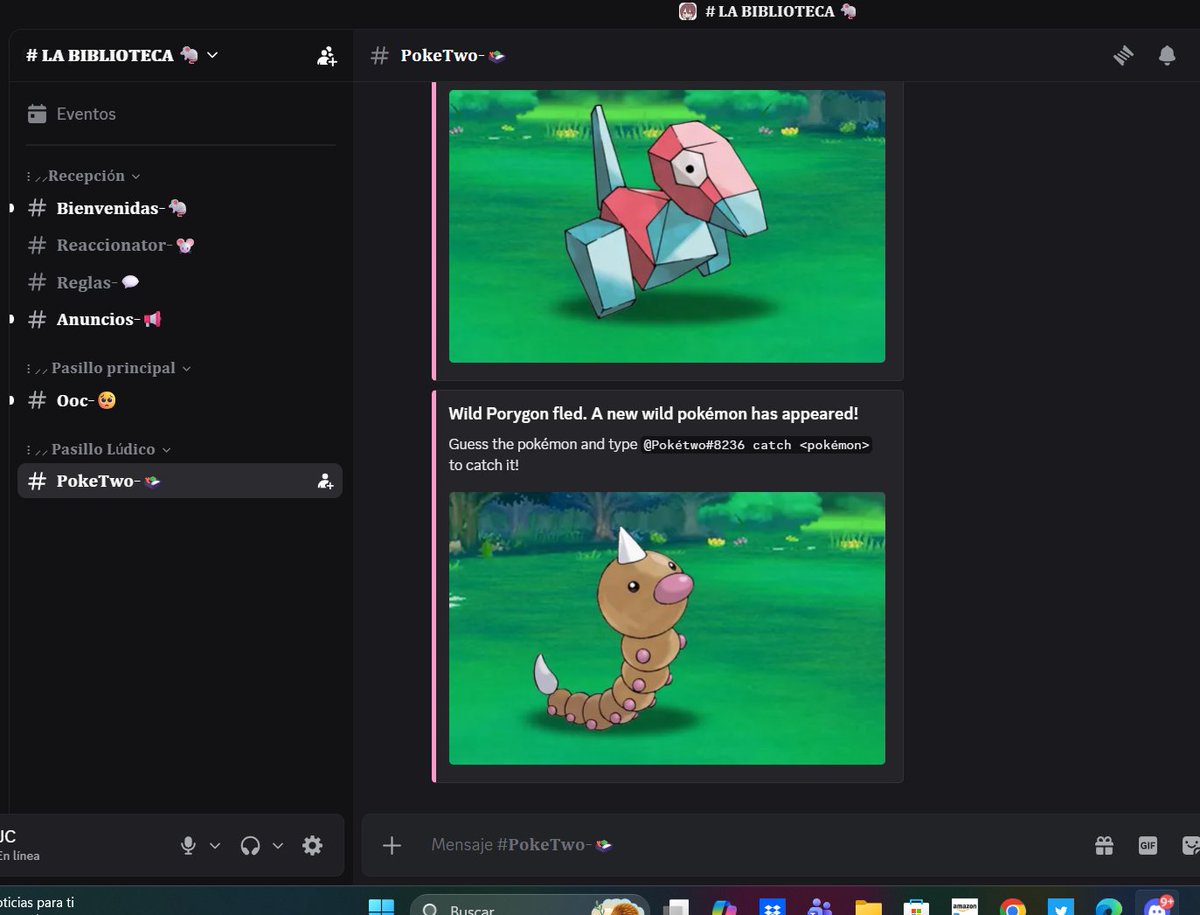Screen dimensions: 1200x915
Task: Click the @Pokétwo#8236 catch command text
Action: pos(757,445)
